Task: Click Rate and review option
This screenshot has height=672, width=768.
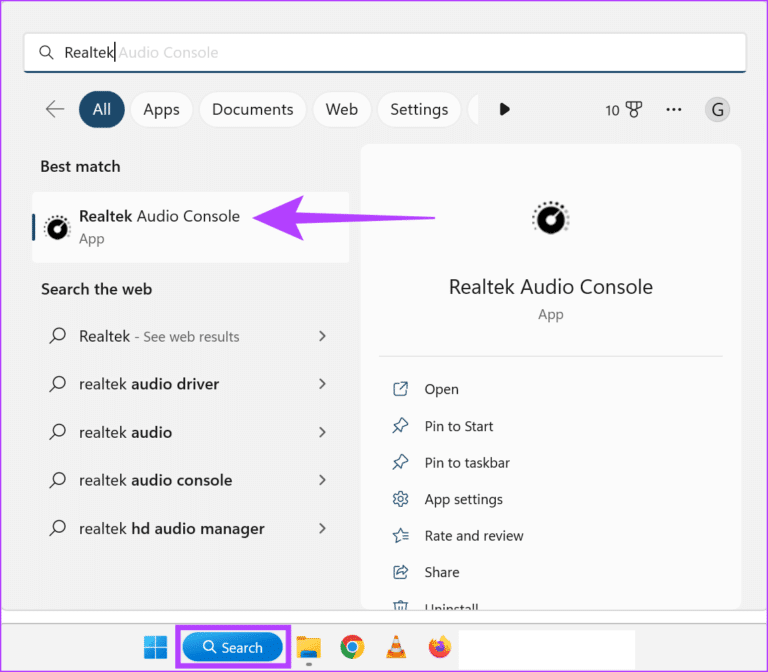Action: point(474,536)
